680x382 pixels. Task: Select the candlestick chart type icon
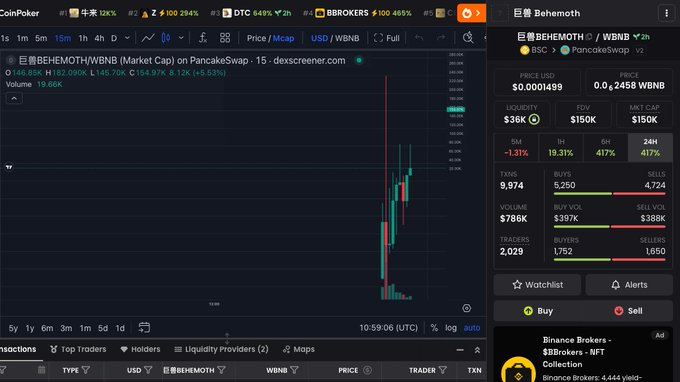click(166, 38)
